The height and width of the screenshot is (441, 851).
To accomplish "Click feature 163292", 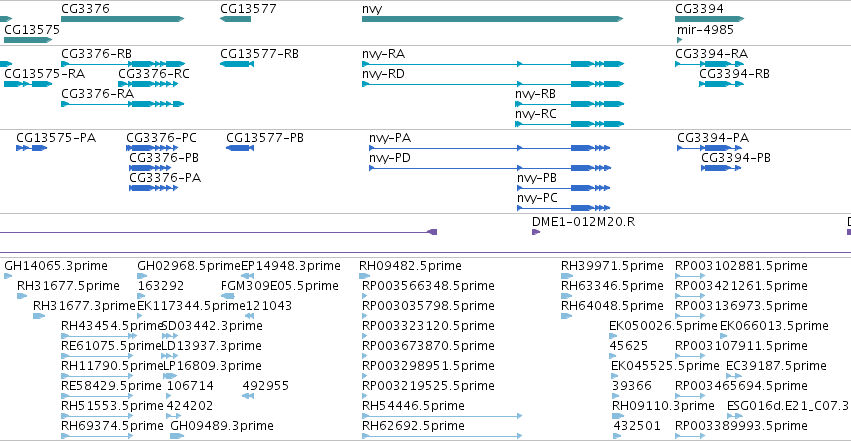I will point(141,296).
